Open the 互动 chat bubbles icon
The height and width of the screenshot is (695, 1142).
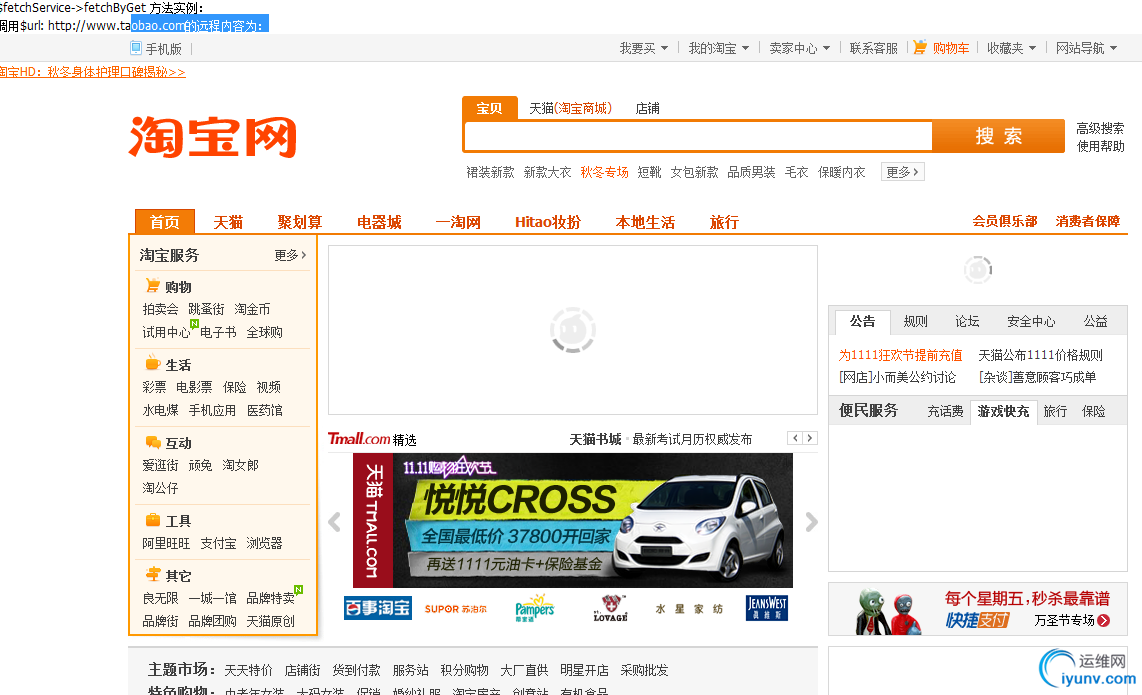152,441
